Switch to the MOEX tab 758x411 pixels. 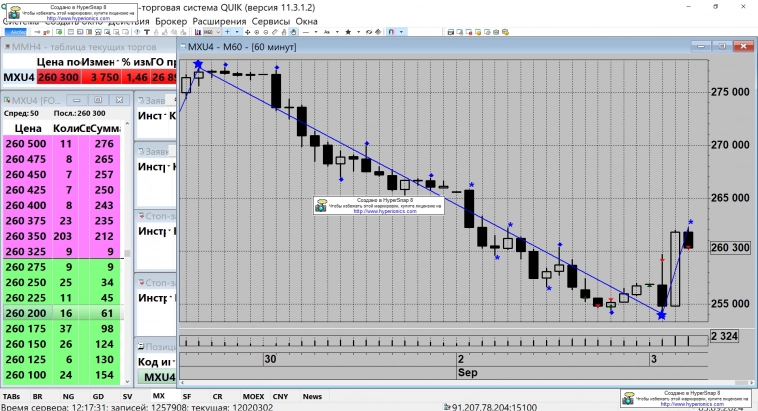[x=253, y=396]
